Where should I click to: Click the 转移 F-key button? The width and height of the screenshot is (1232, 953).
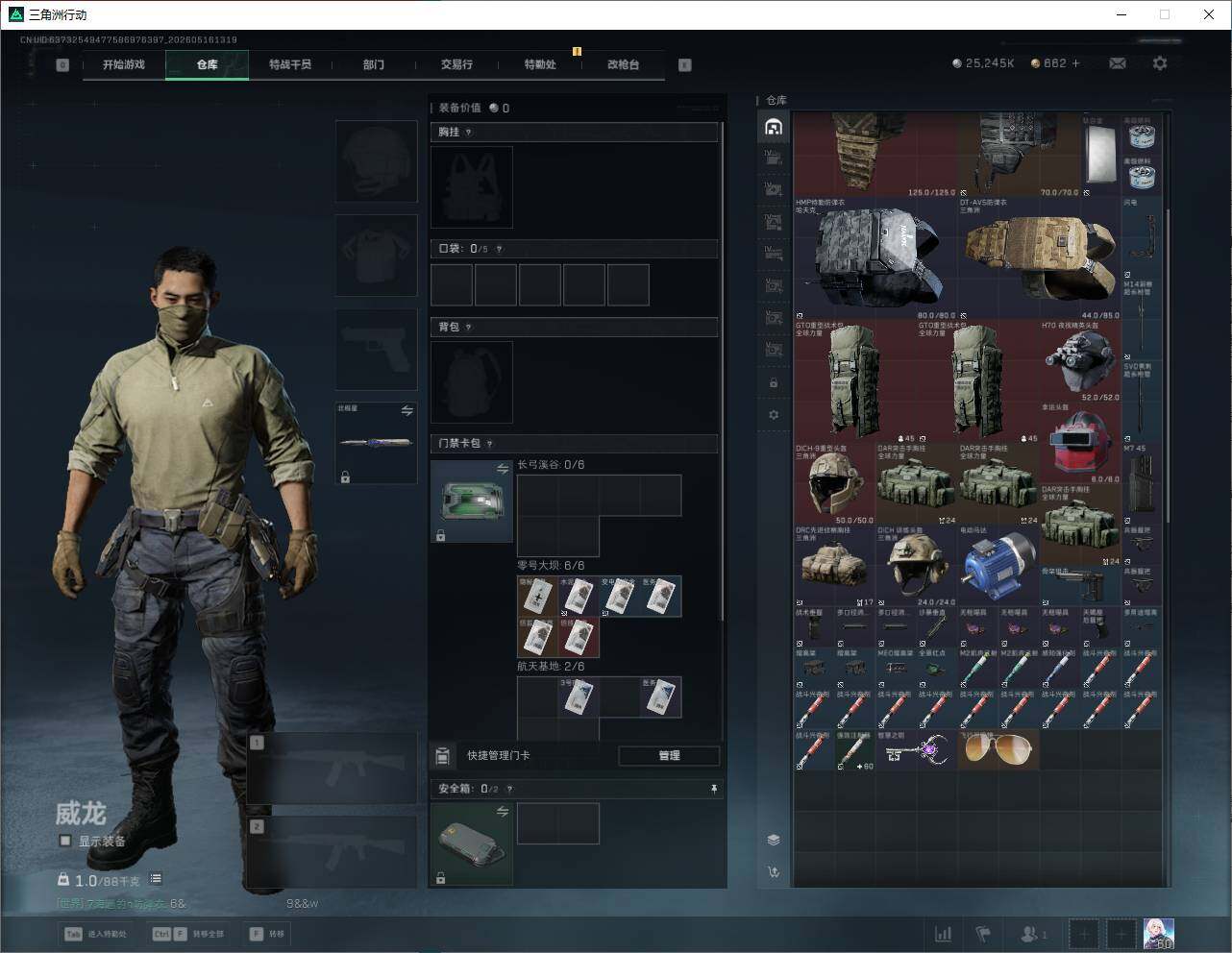point(267,934)
